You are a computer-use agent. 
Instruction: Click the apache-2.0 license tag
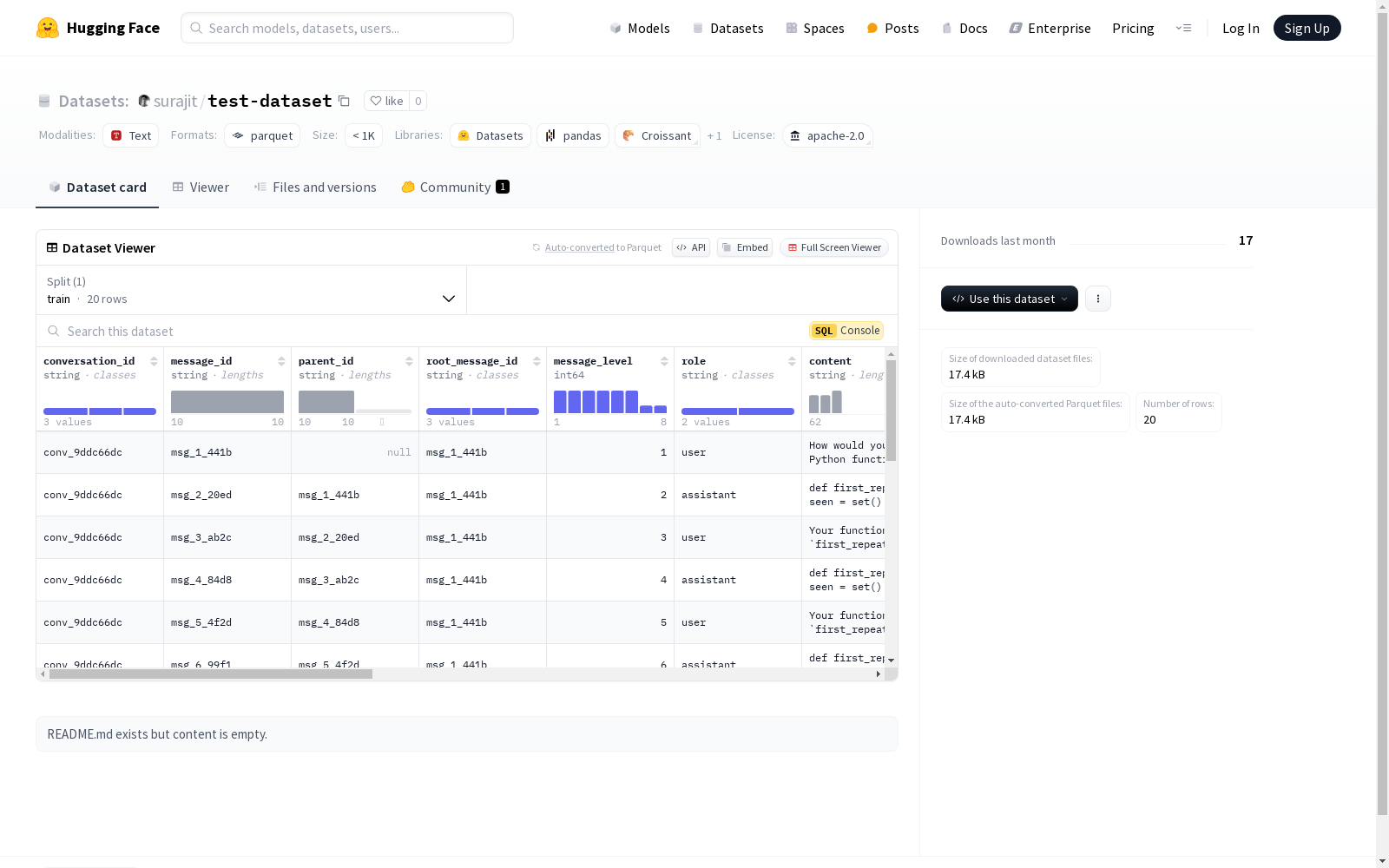point(827,135)
